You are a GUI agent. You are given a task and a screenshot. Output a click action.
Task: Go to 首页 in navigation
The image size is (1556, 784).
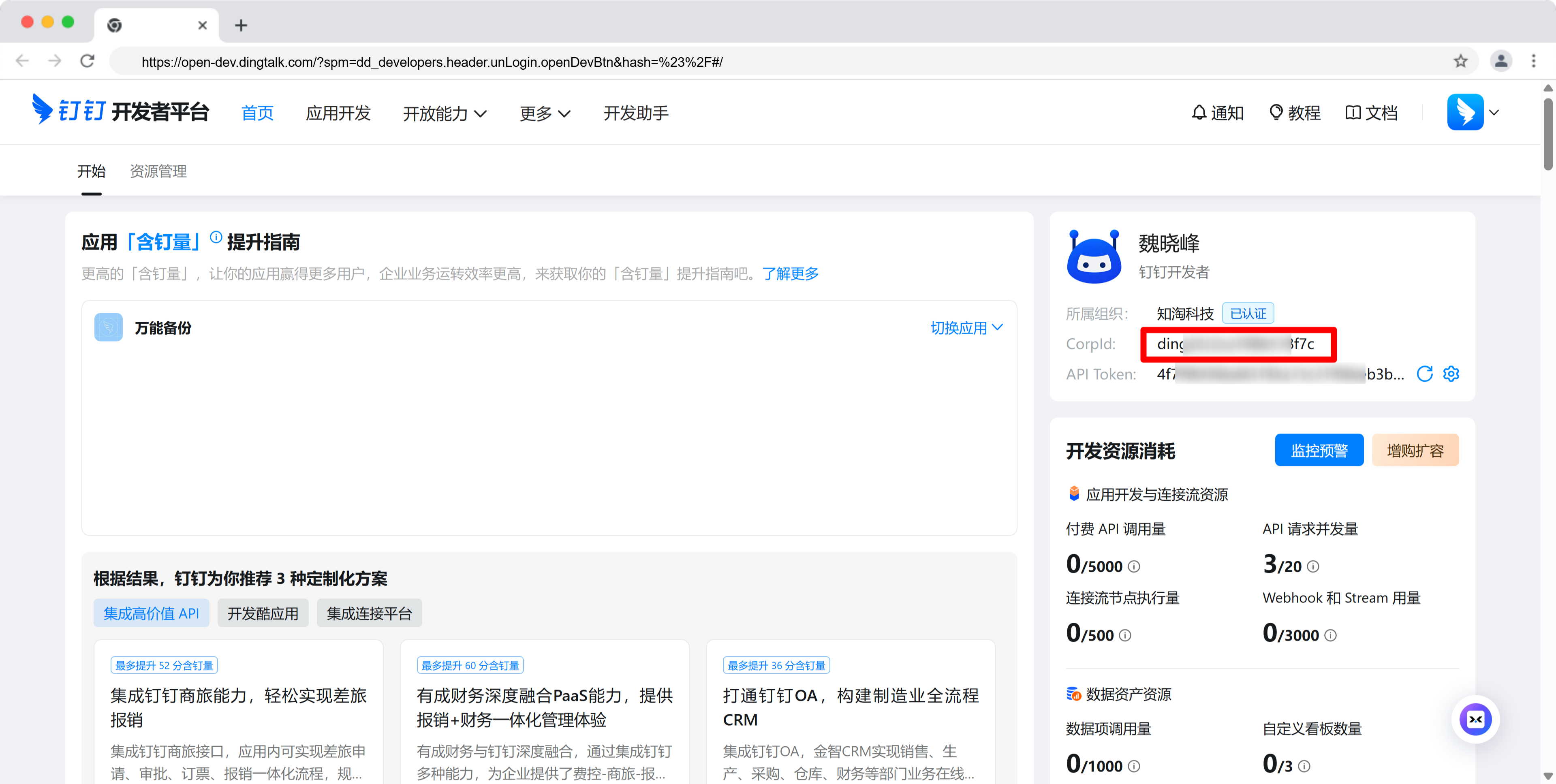click(257, 113)
